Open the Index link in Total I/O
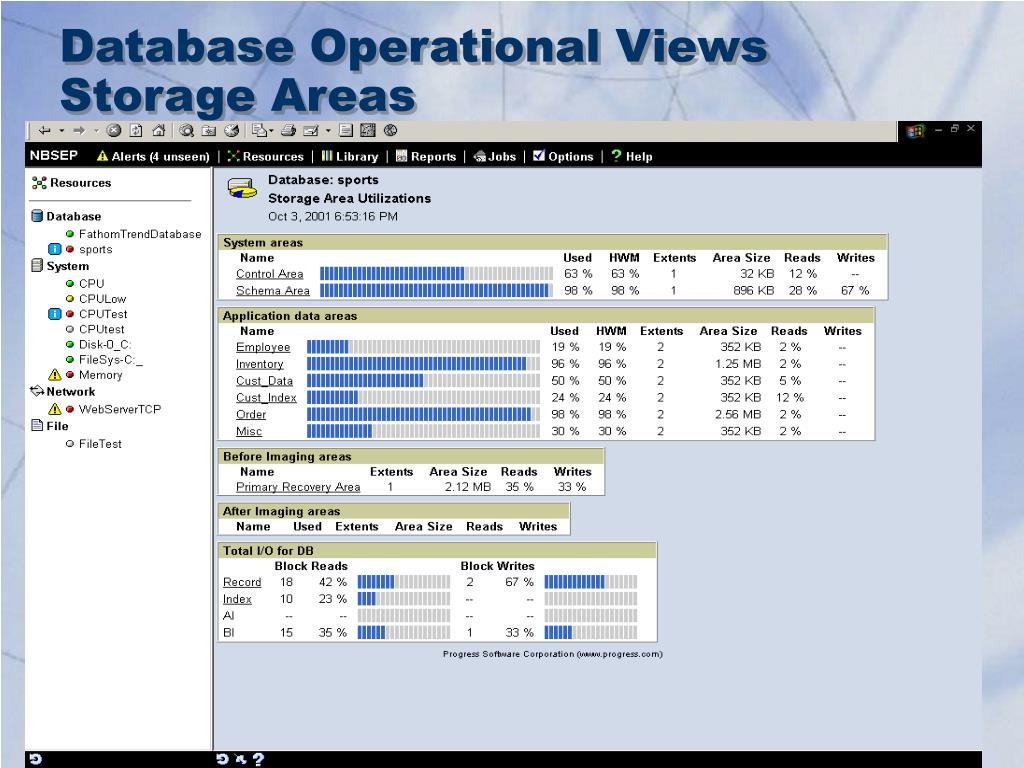The image size is (1024, 768). [x=237, y=599]
